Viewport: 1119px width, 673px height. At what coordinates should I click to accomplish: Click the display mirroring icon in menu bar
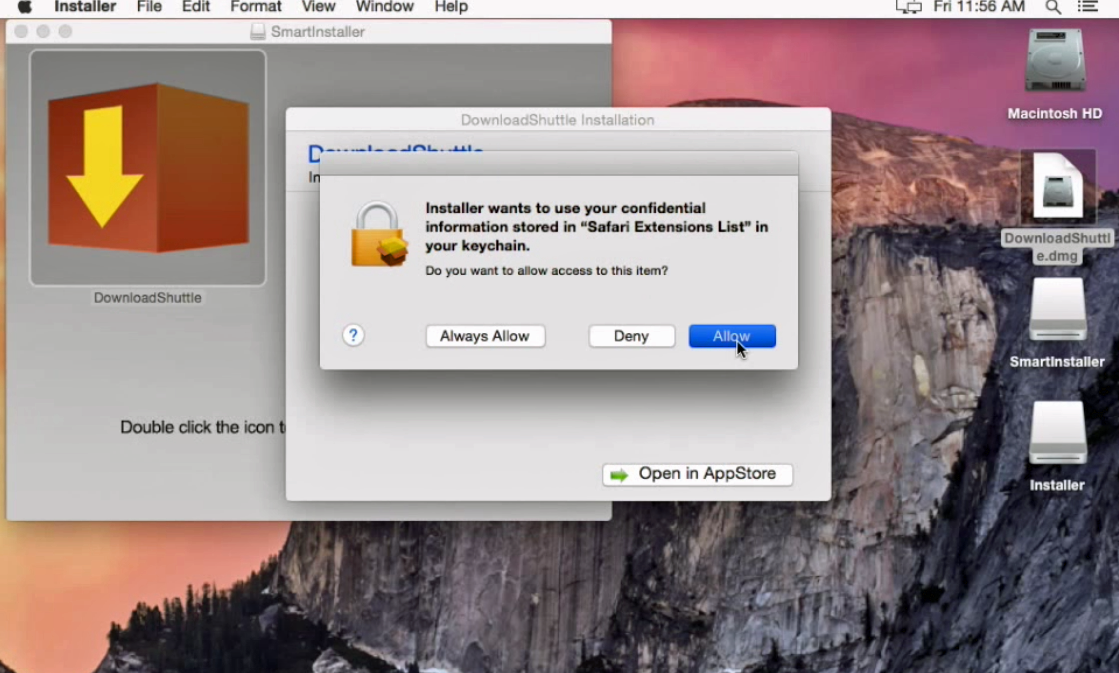(908, 7)
